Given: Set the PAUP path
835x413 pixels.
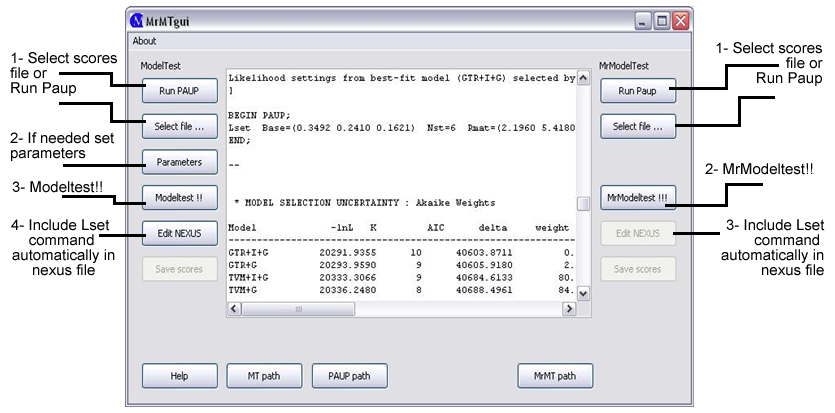Looking at the screenshot, I should 349,376.
